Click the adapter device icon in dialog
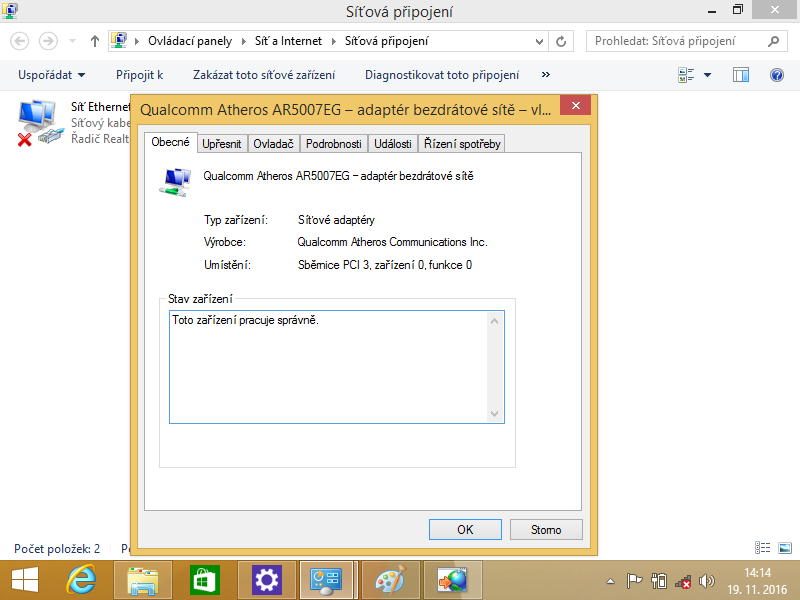Image resolution: width=800 pixels, height=600 pixels. click(175, 182)
